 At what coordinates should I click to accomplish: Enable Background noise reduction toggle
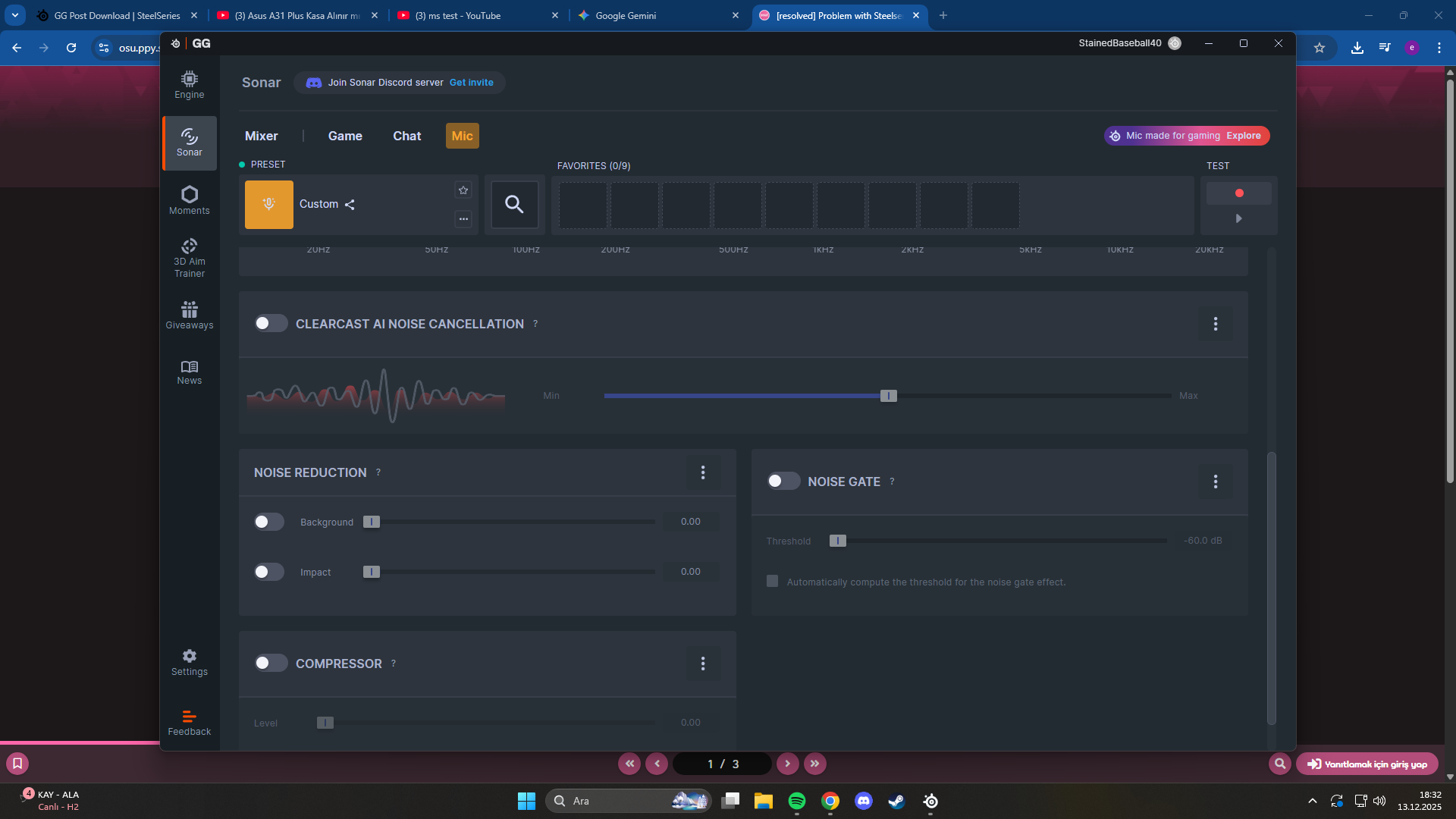point(269,522)
